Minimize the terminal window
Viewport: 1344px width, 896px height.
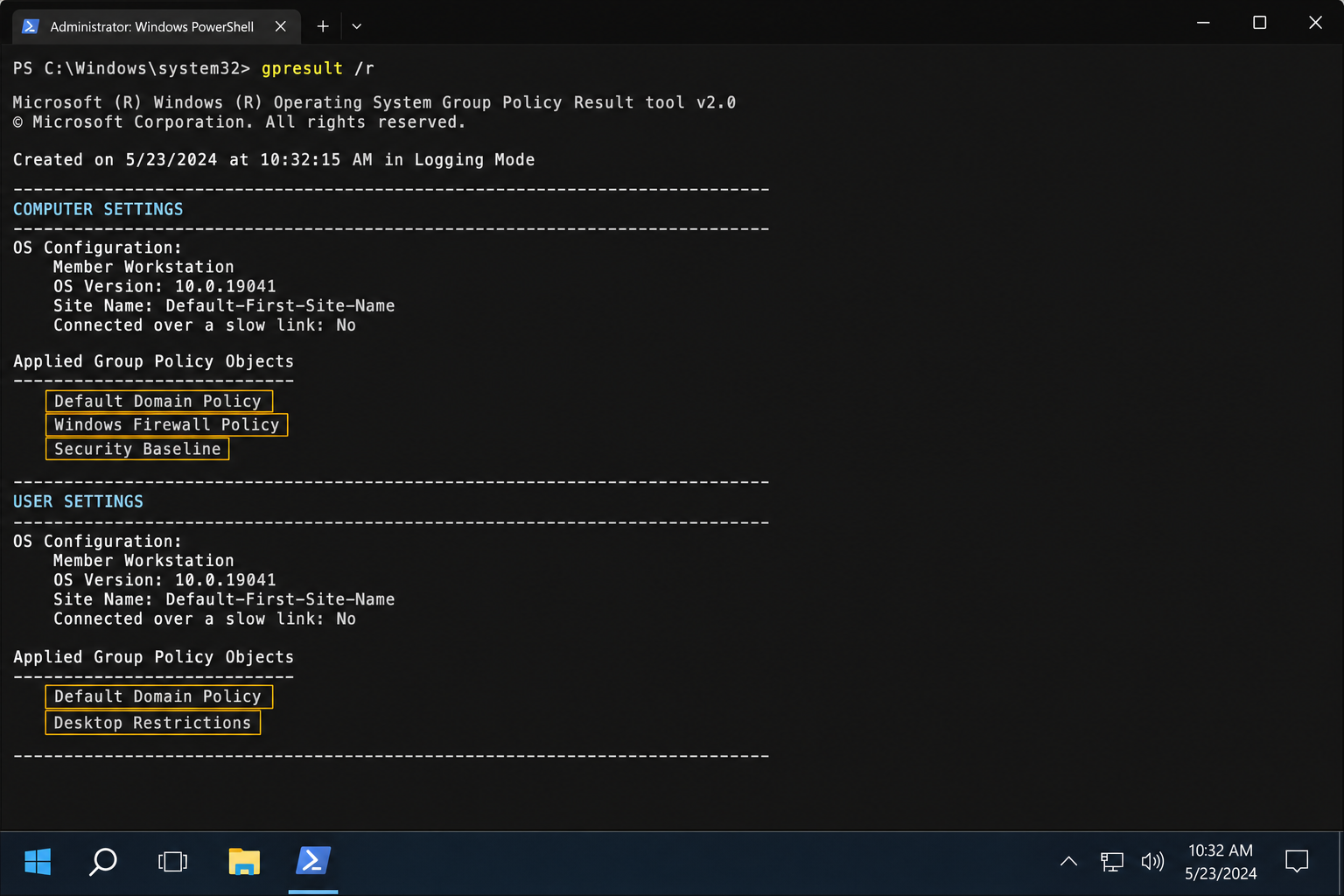coord(1203,23)
